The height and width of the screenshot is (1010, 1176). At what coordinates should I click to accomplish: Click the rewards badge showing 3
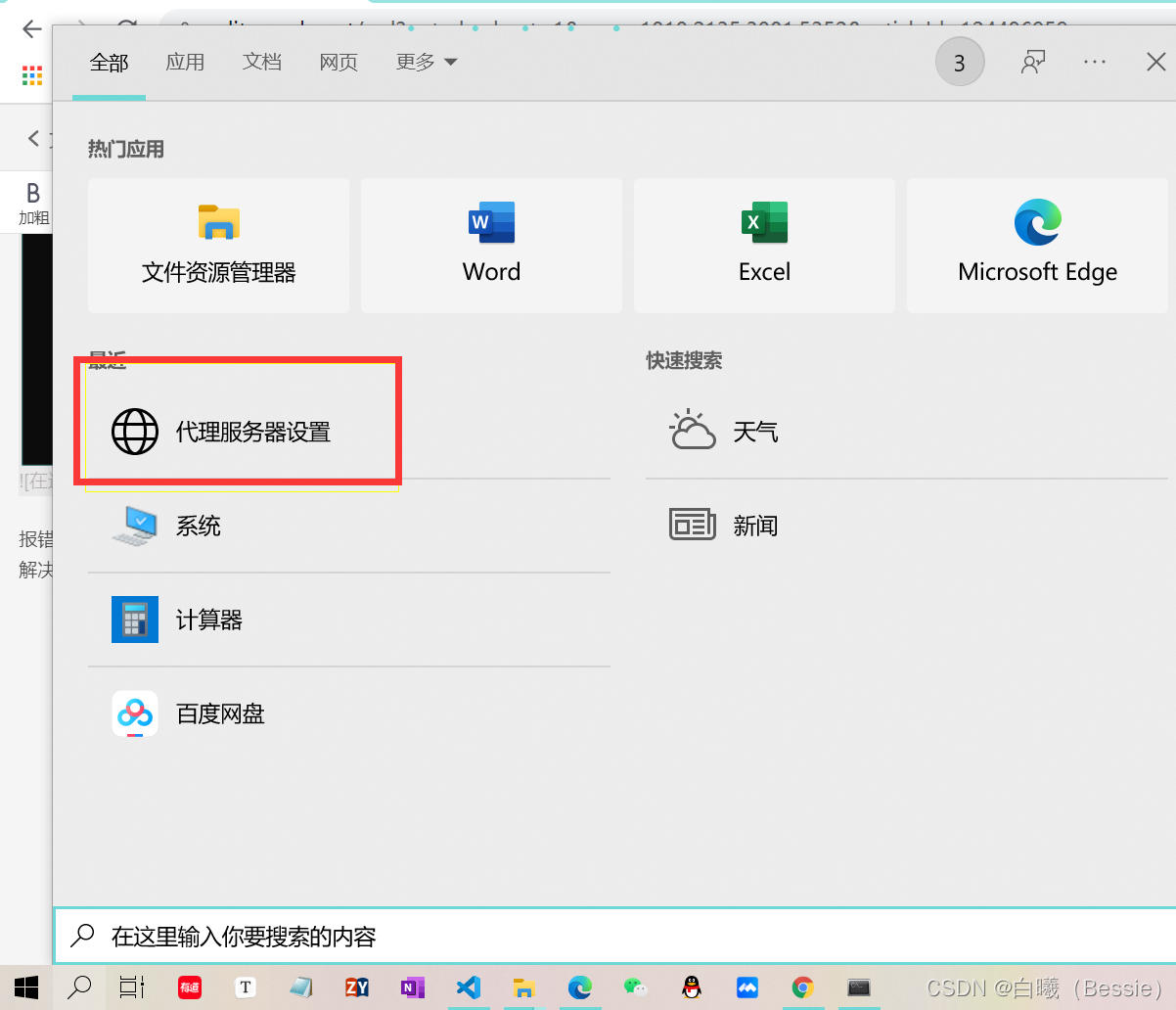[960, 63]
